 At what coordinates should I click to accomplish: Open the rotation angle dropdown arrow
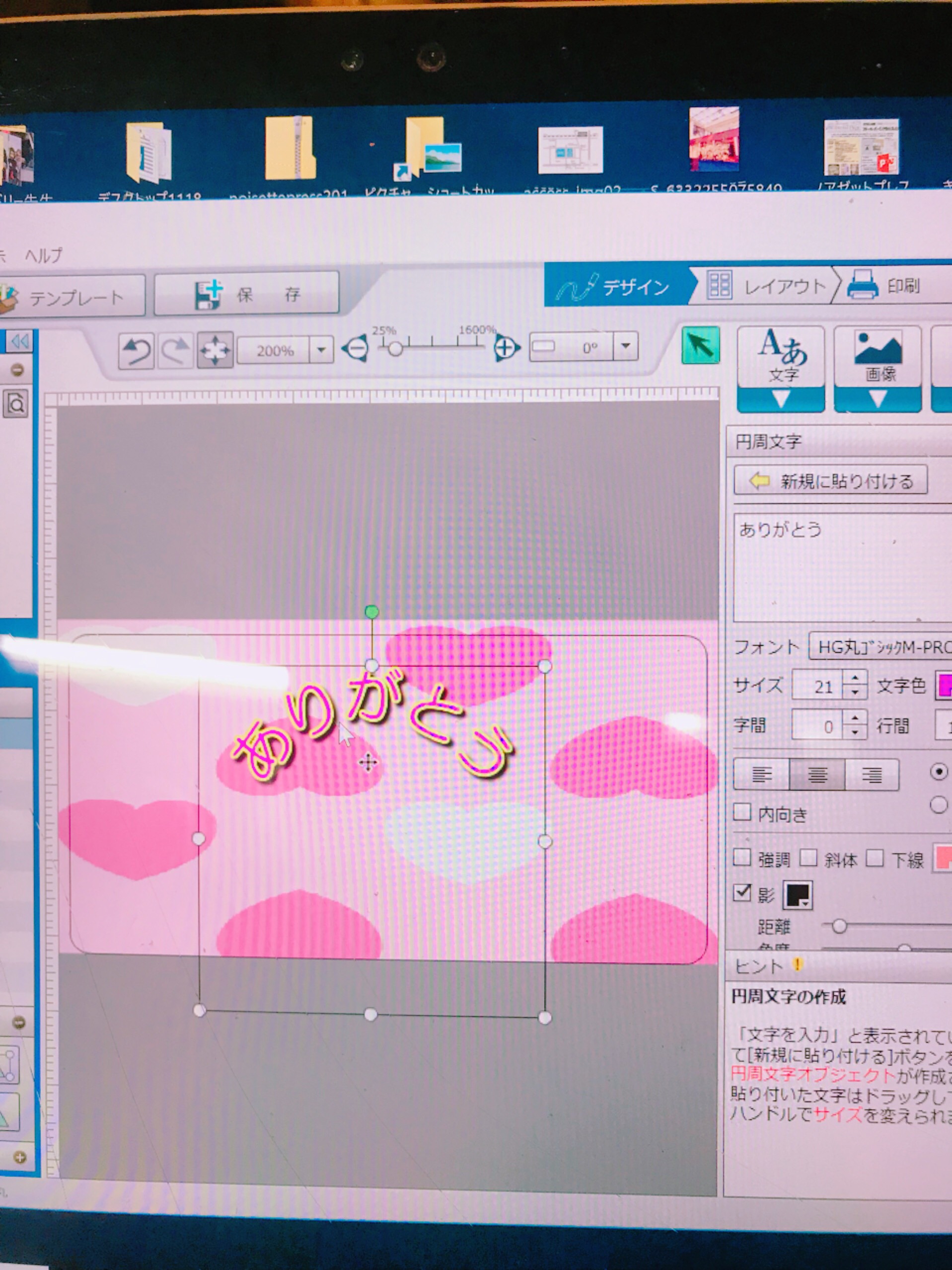[626, 346]
